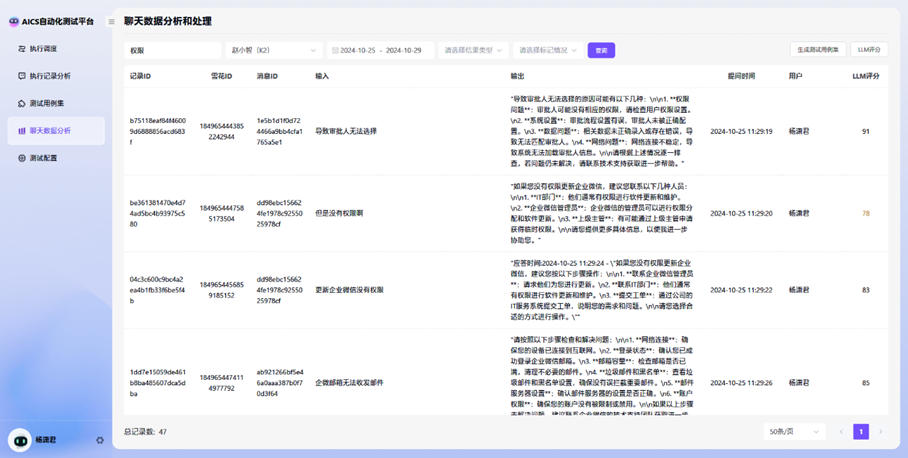
Task: Open settings via the bottom-left gear icon
Action: 100,440
